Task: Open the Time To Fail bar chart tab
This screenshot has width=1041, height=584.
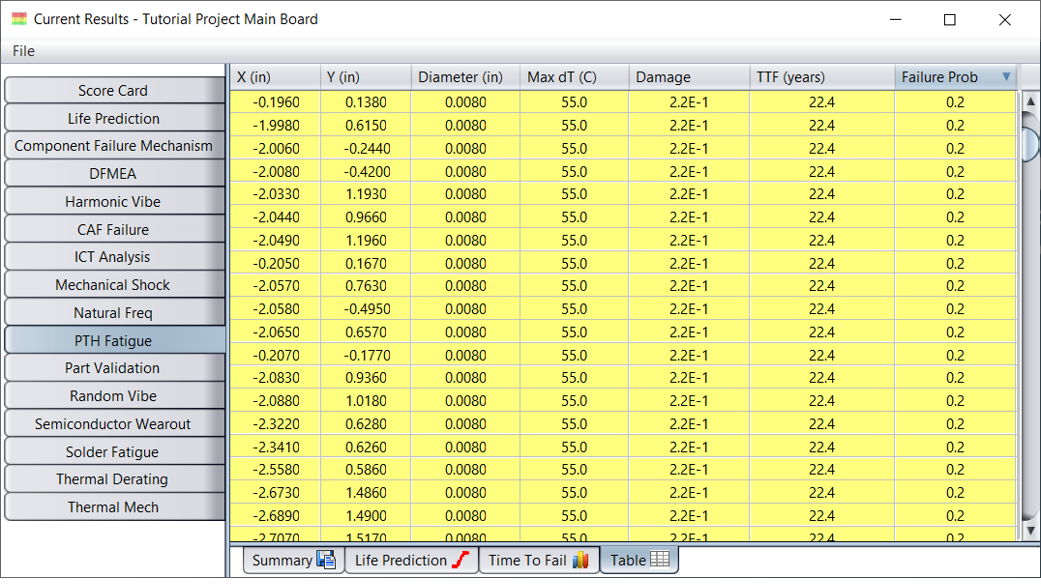Action: pyautogui.click(x=538, y=560)
